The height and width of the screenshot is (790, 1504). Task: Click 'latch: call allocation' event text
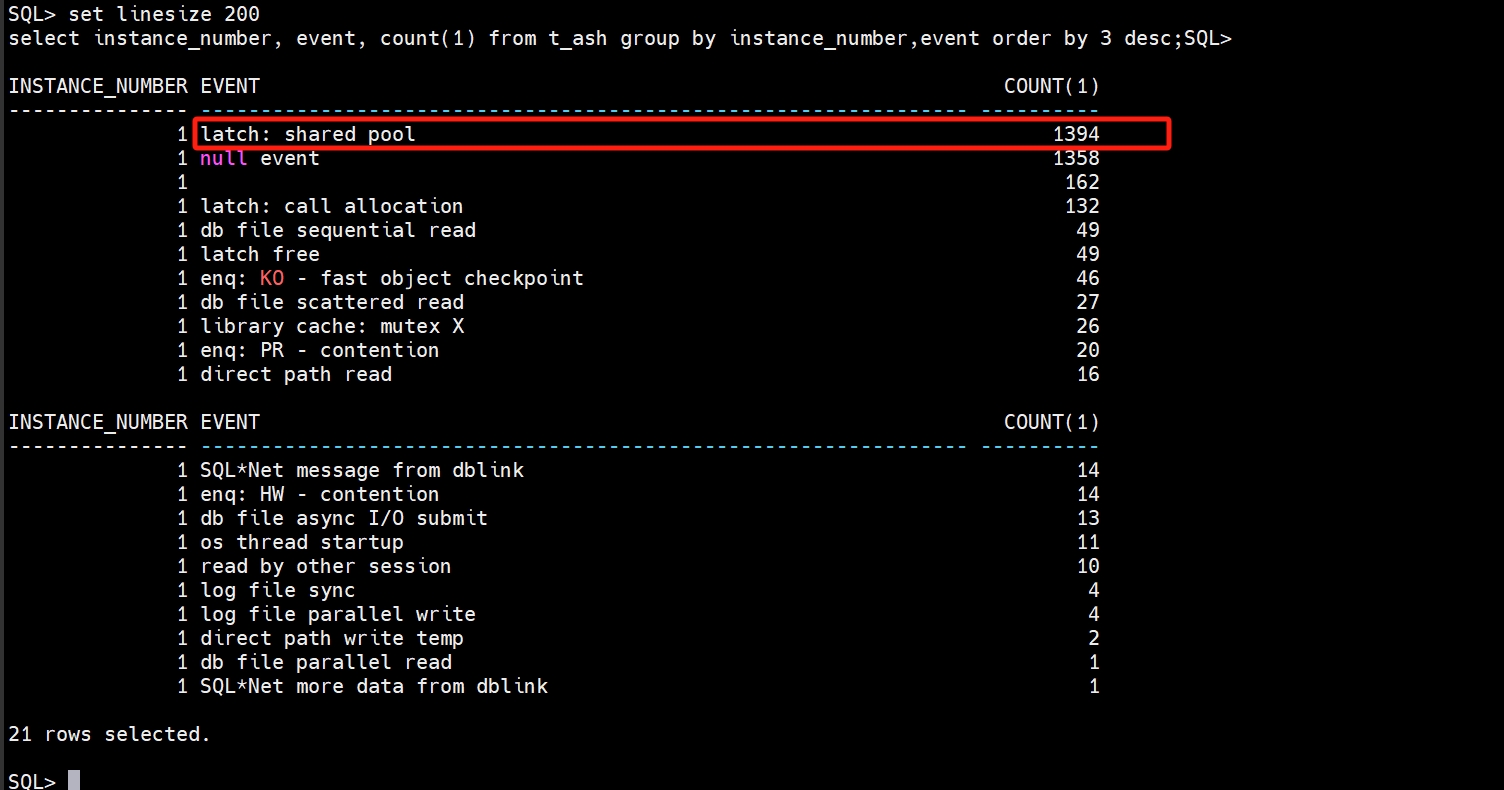coord(332,206)
